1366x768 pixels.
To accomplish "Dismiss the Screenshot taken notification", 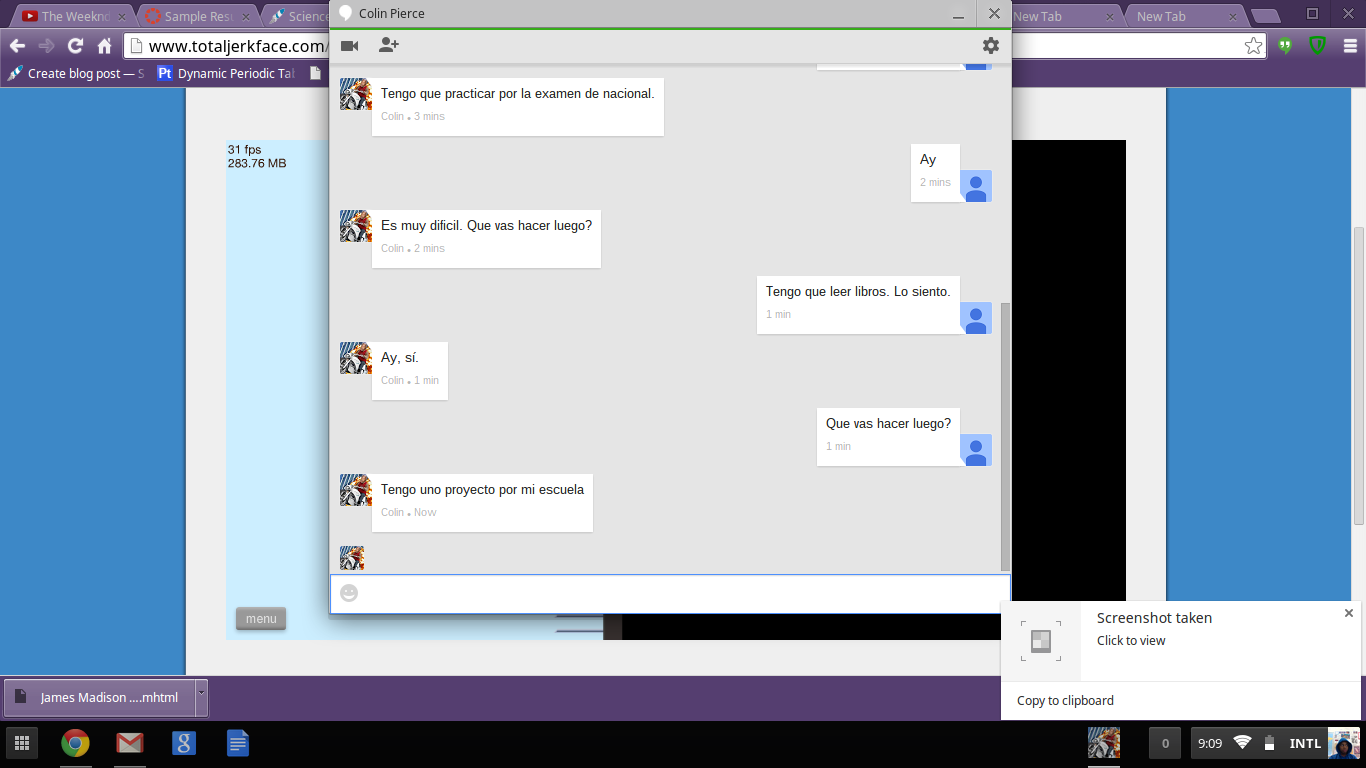I will pos(1348,613).
